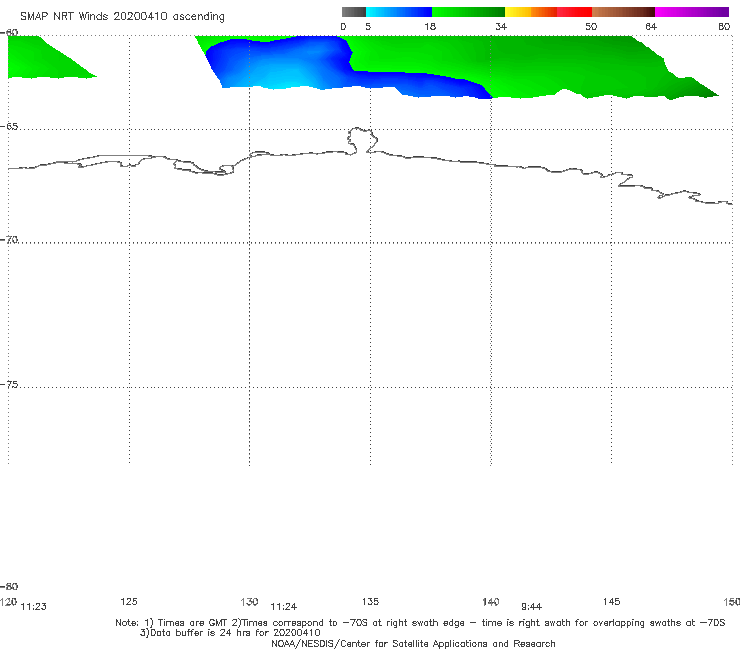The width and height of the screenshot is (740, 650).
Task: Select the gray 0–5 segment of color bar
Action: point(354,12)
